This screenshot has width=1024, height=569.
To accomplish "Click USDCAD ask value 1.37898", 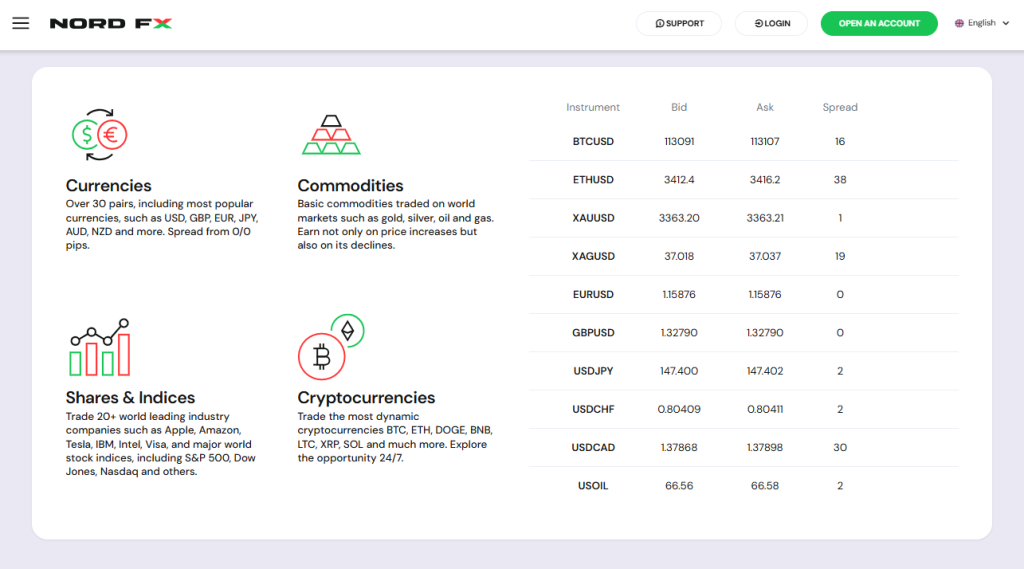I will tap(765, 447).
